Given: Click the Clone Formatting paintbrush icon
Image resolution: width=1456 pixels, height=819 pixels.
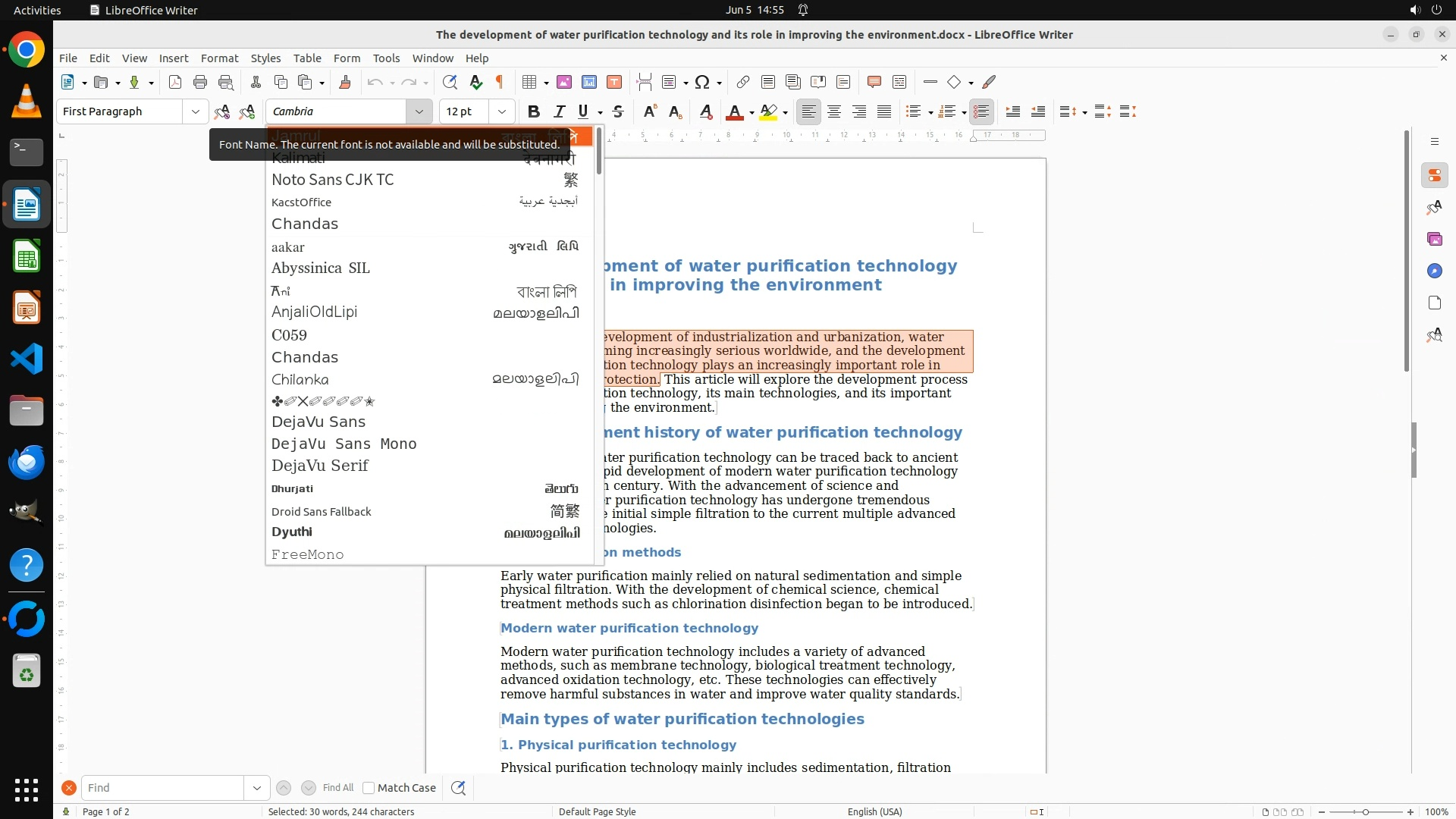Looking at the screenshot, I should click(x=345, y=82).
